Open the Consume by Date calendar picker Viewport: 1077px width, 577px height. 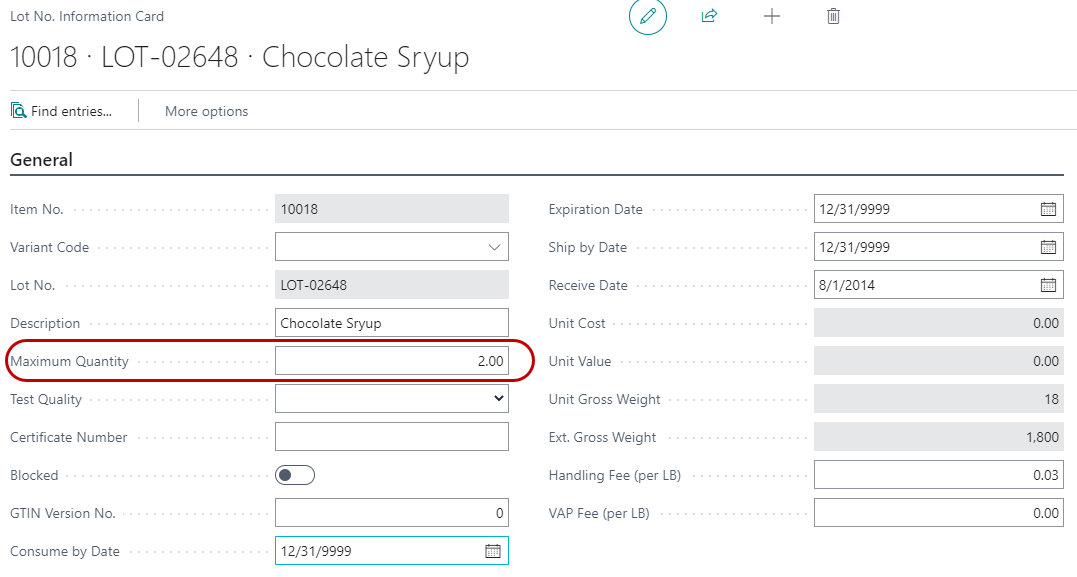(492, 551)
